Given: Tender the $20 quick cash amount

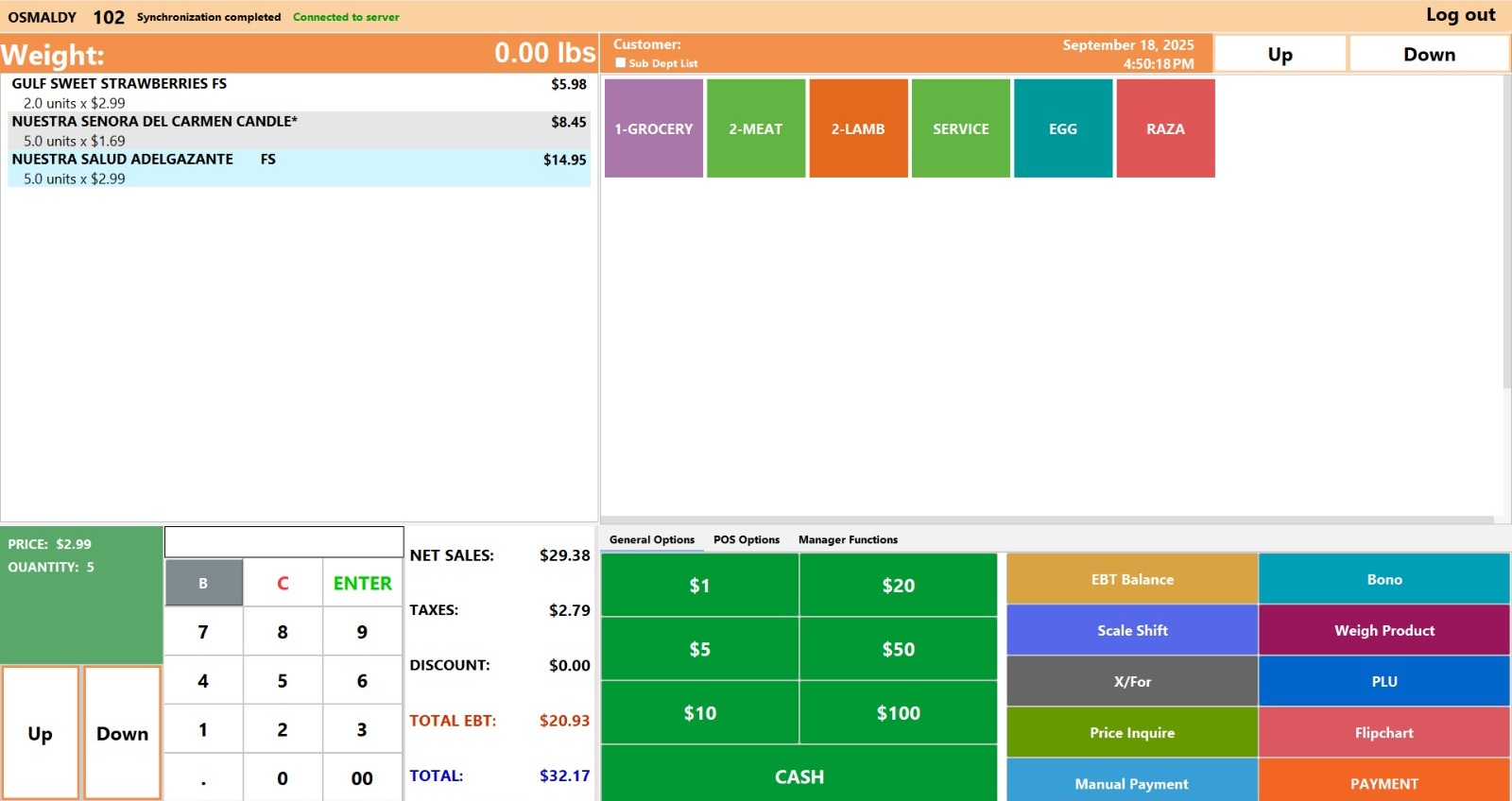Looking at the screenshot, I should (899, 585).
